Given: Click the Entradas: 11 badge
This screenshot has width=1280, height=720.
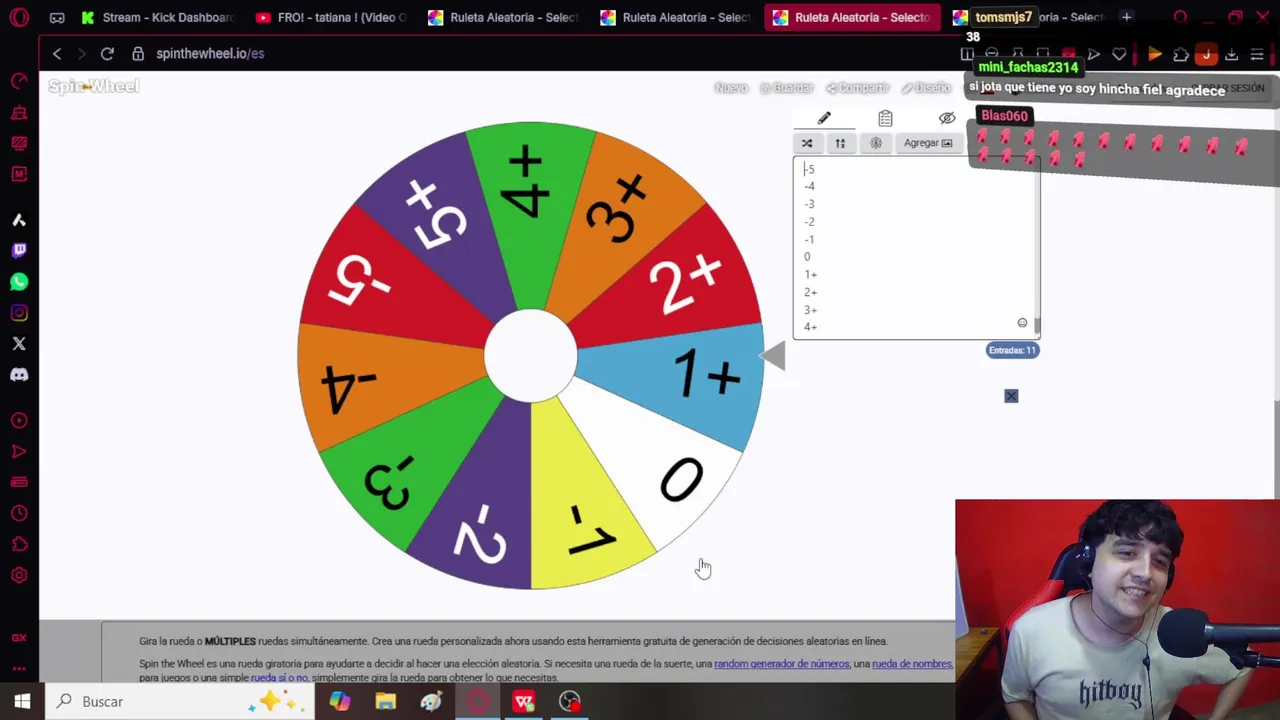Looking at the screenshot, I should (x=1013, y=350).
